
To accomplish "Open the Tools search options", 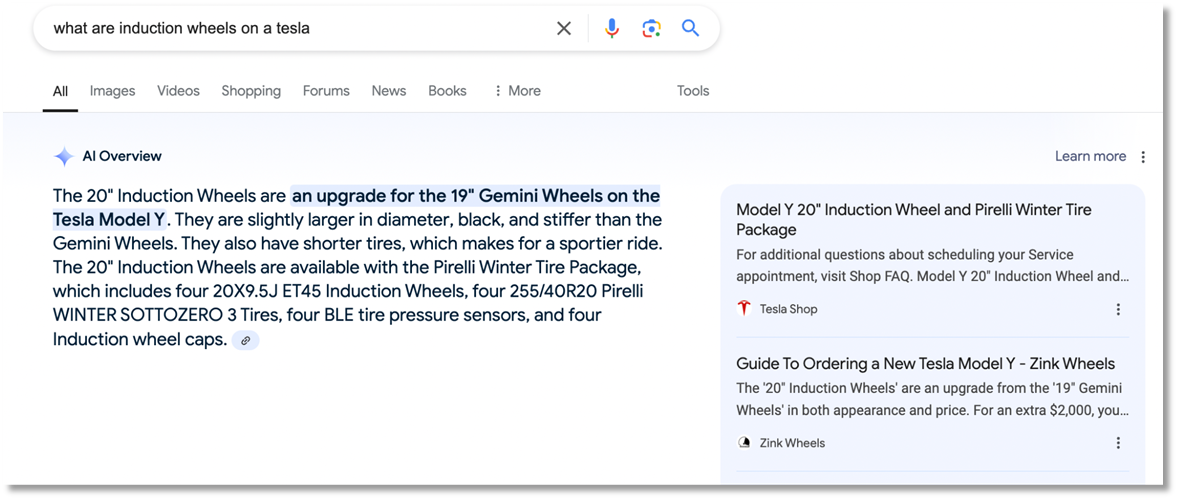I will click(x=693, y=91).
